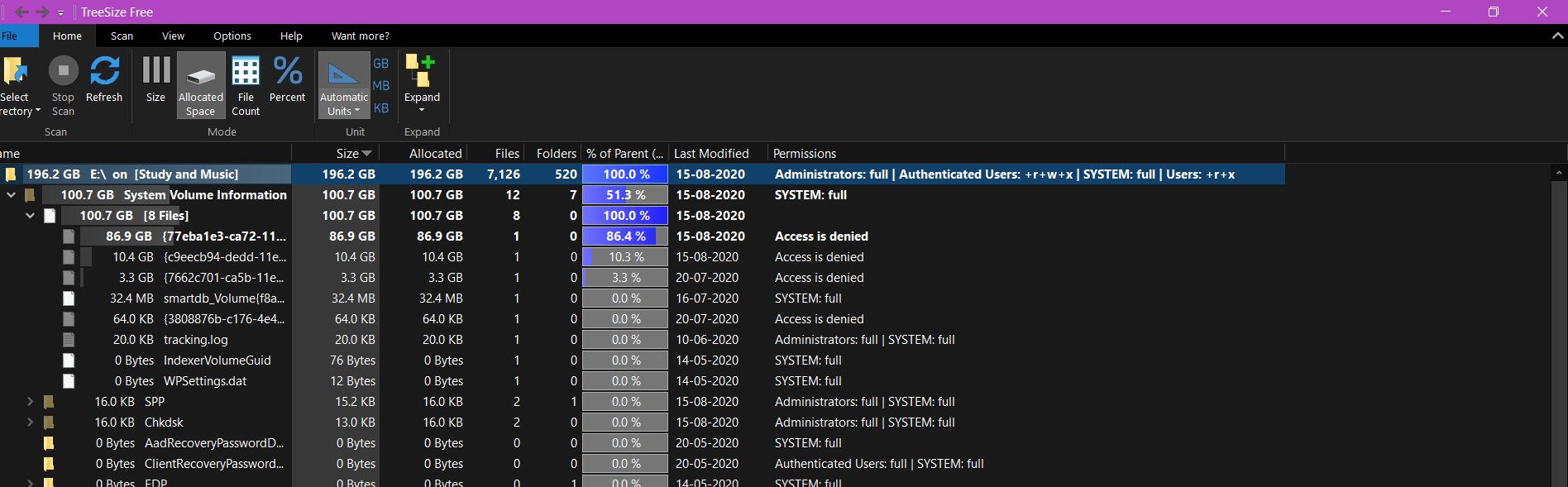Click the vertical scrollbar up arrow
The image size is (1568, 487).
coord(1559,173)
